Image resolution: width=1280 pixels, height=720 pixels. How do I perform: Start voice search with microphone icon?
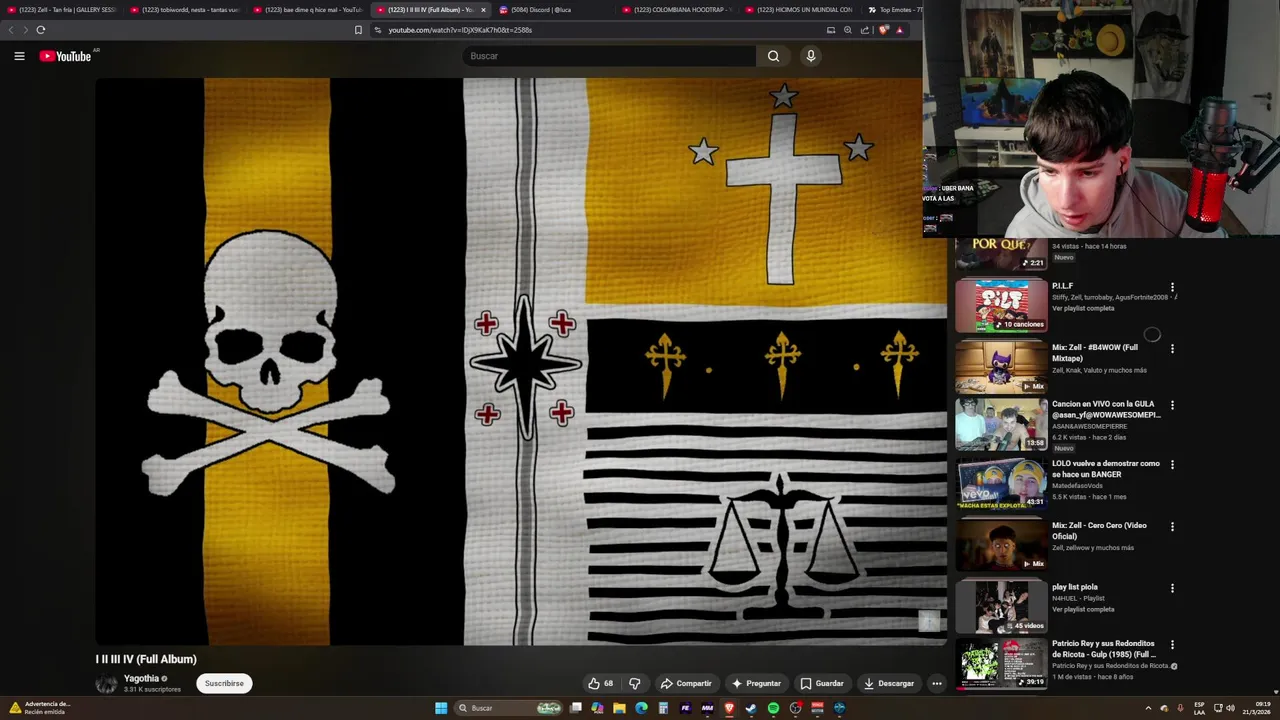click(x=811, y=56)
